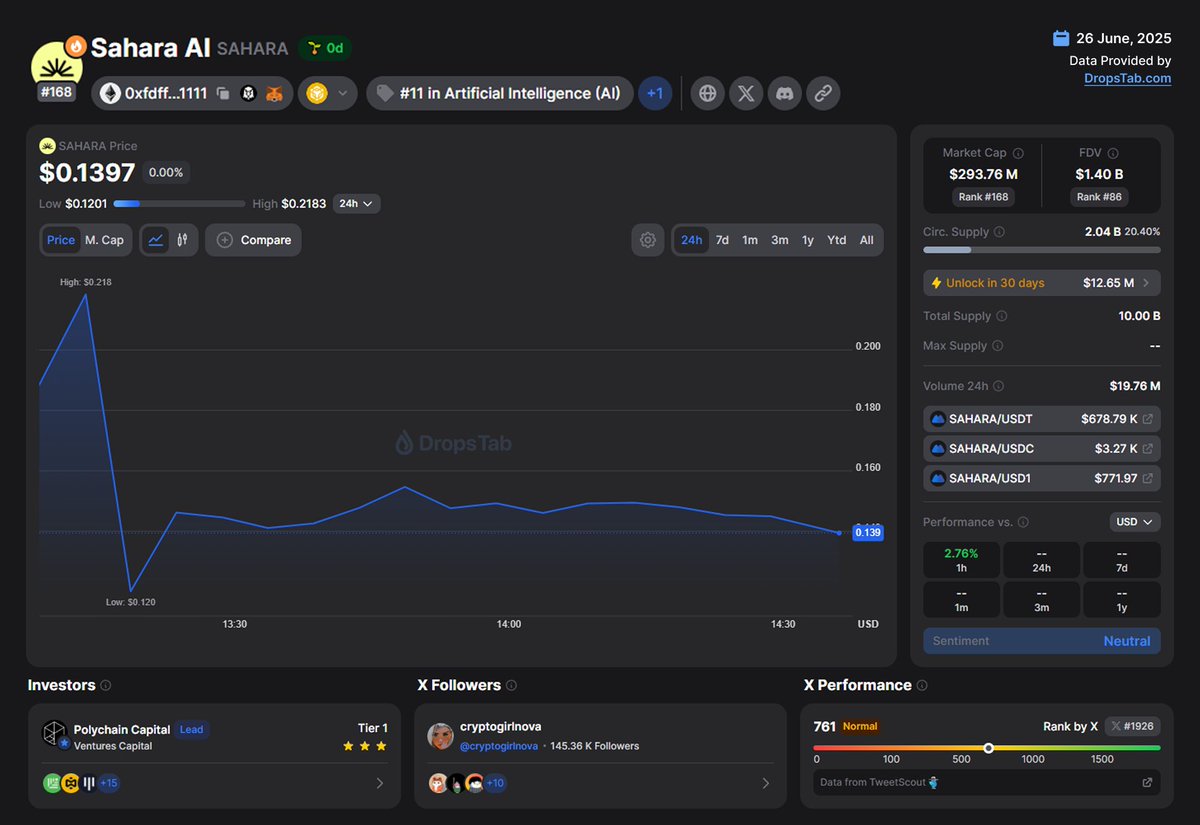Click the 0d age badge

tap(325, 48)
